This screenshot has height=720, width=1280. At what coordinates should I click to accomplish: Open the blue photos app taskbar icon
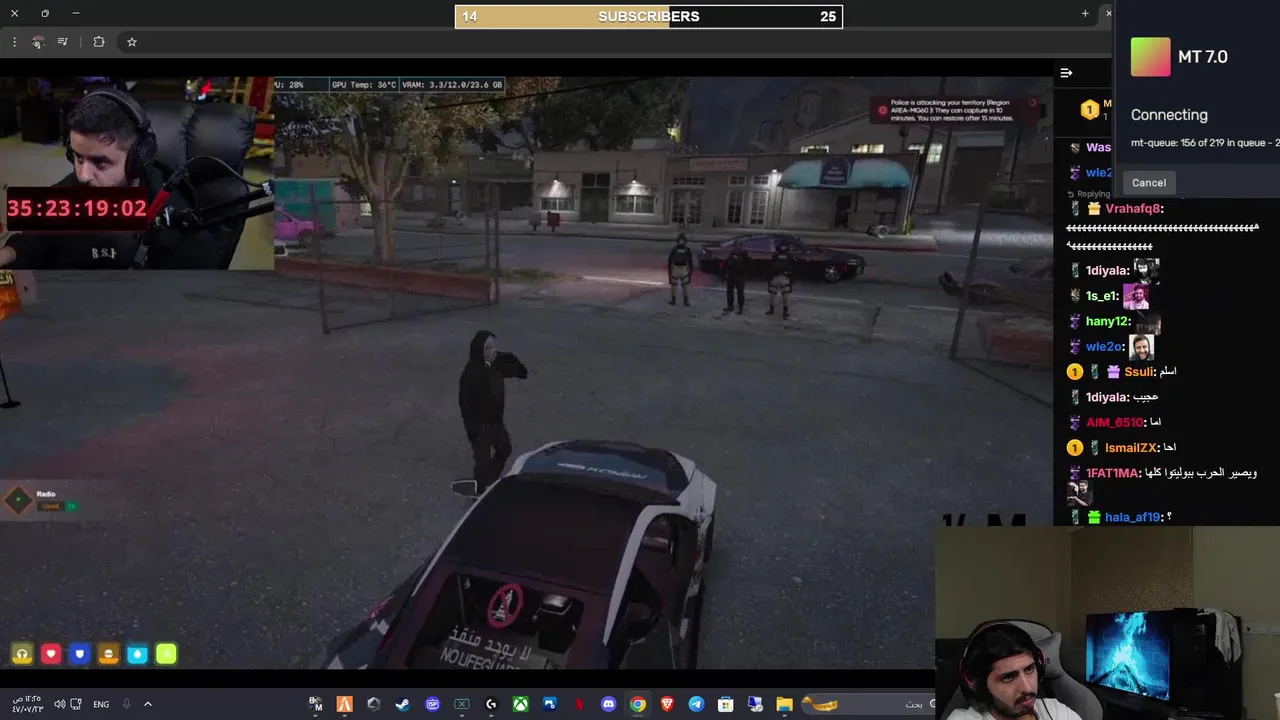tap(549, 704)
